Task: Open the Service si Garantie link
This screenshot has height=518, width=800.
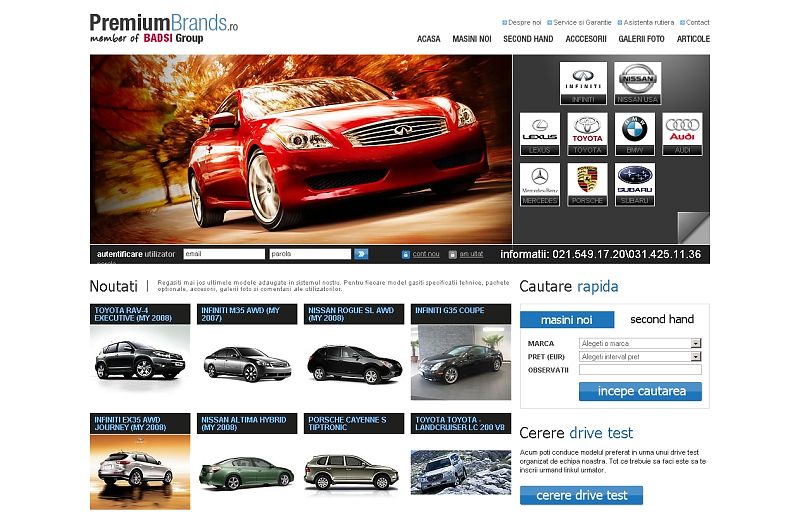Action: tap(582, 22)
